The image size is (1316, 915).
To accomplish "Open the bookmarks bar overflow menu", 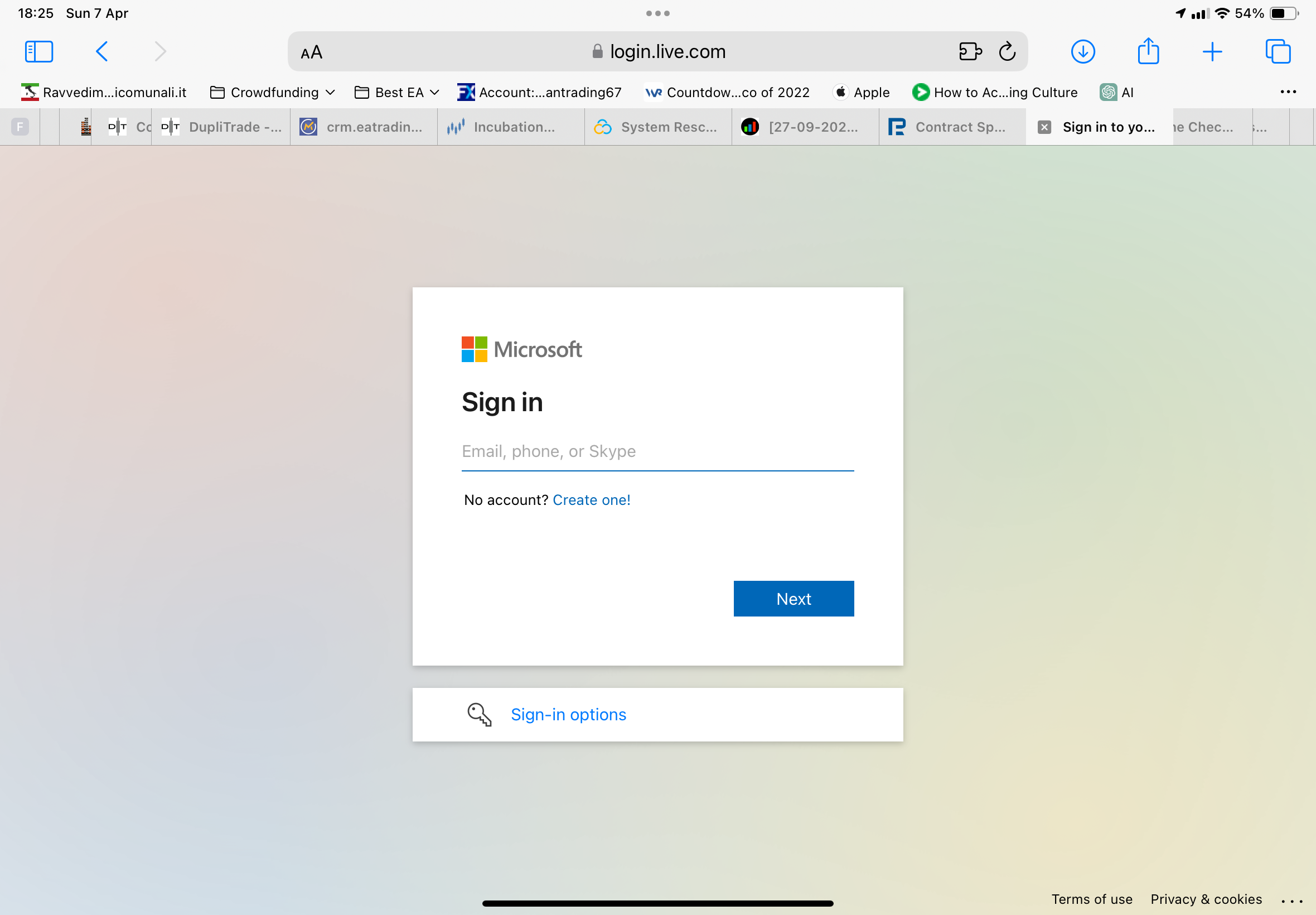I will pyautogui.click(x=1288, y=92).
